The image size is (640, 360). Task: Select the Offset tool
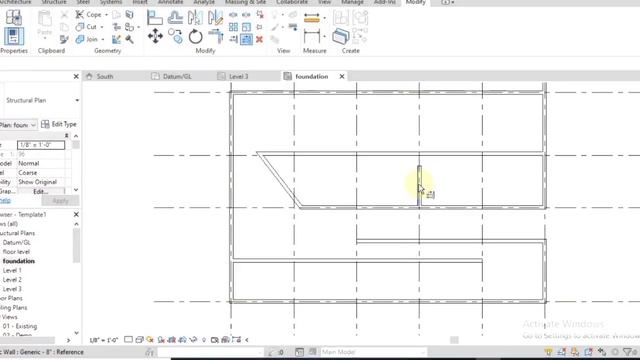click(175, 18)
